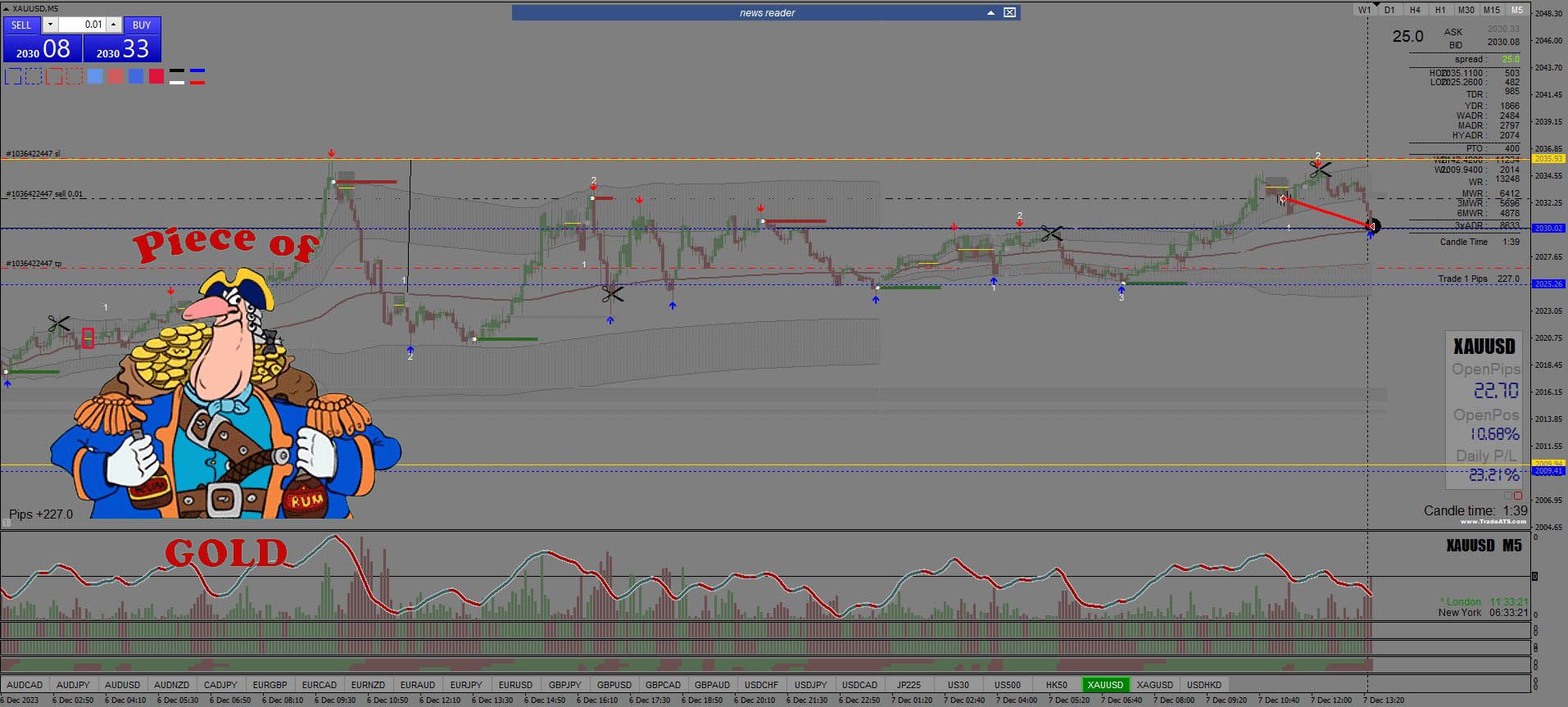
Task: Choose the light blue filled square swatch
Action: point(95,77)
